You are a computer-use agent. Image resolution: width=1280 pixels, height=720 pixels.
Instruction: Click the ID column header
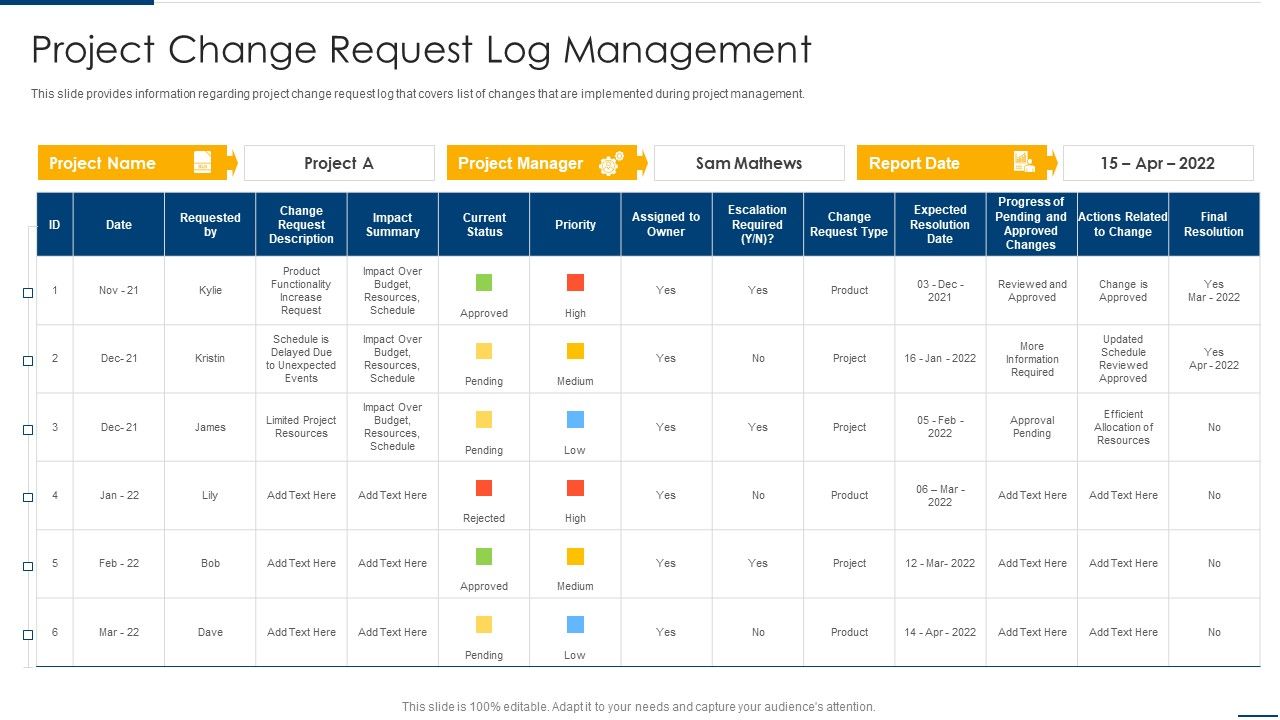(x=55, y=225)
